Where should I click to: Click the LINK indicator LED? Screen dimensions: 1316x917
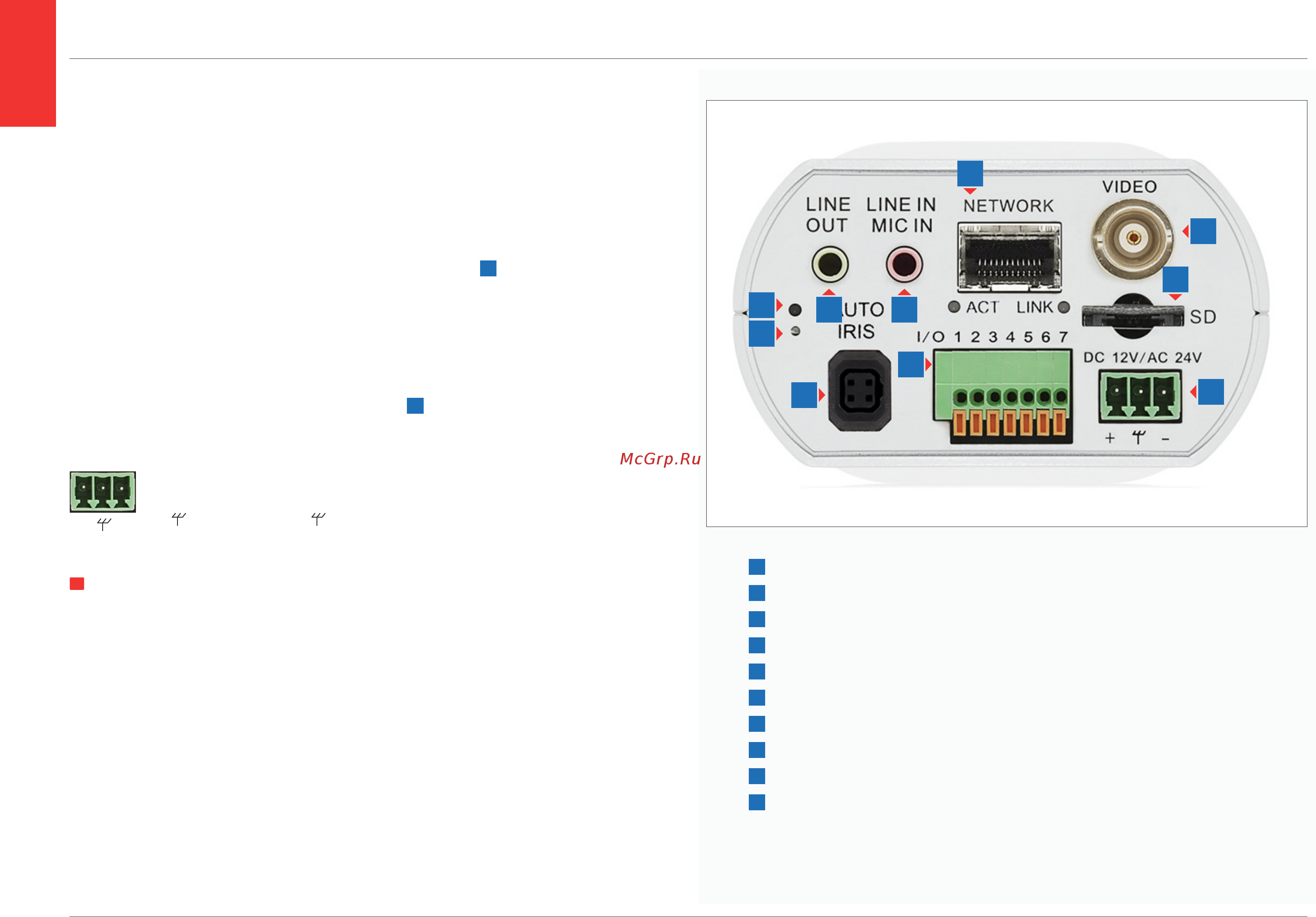pos(1064,307)
